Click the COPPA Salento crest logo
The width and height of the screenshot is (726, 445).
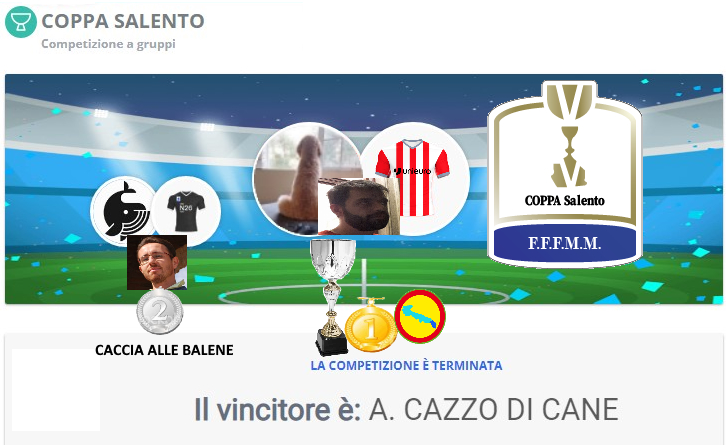point(565,175)
